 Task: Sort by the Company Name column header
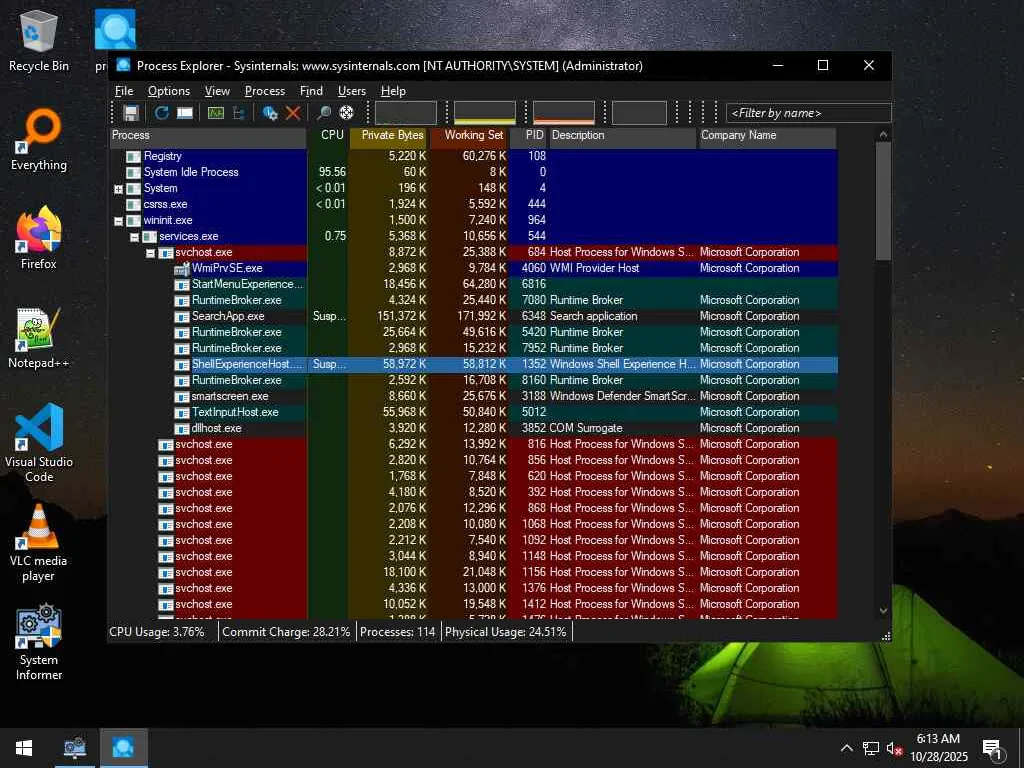(x=767, y=136)
